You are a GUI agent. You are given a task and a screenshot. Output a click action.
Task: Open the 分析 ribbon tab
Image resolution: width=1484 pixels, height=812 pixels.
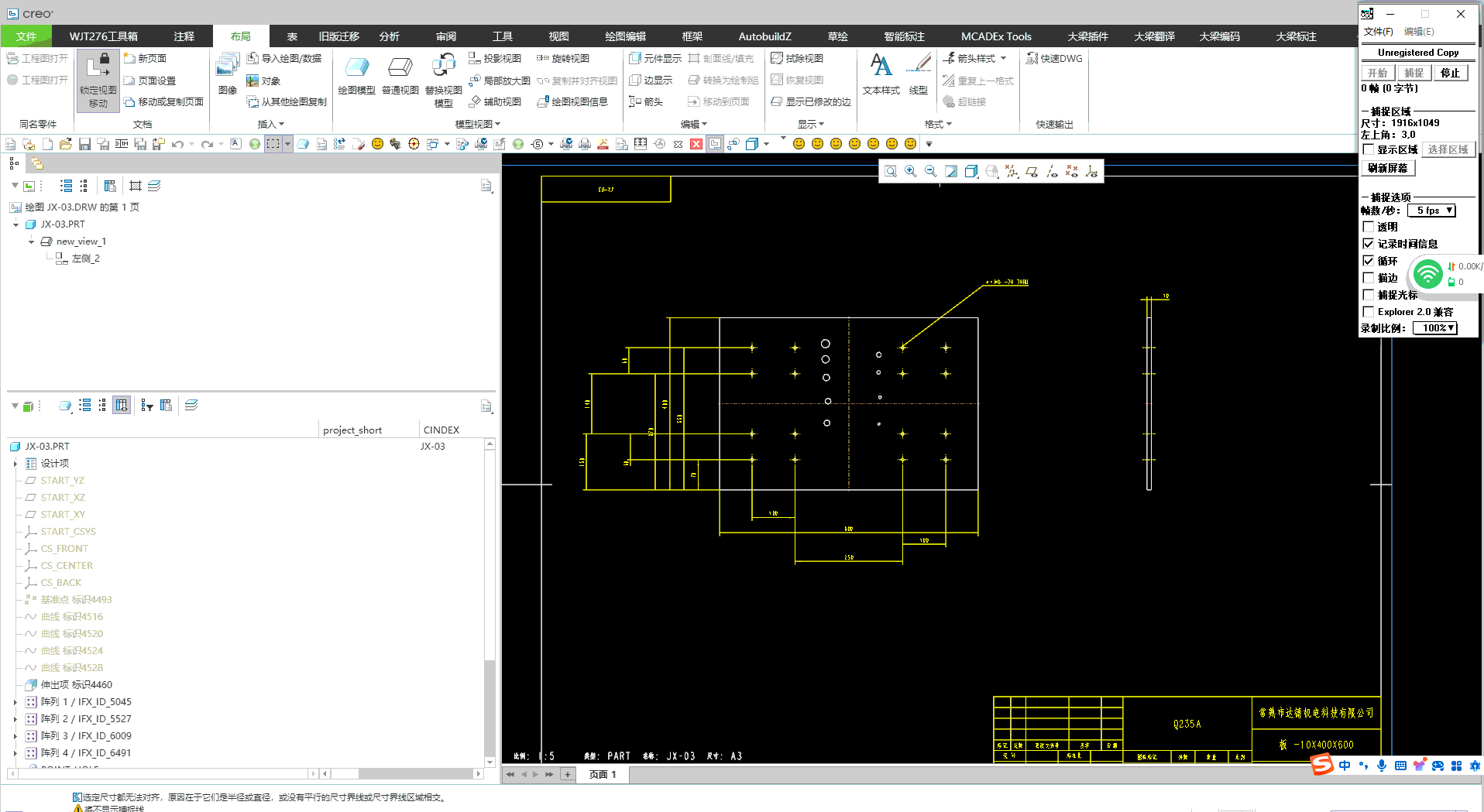[389, 36]
